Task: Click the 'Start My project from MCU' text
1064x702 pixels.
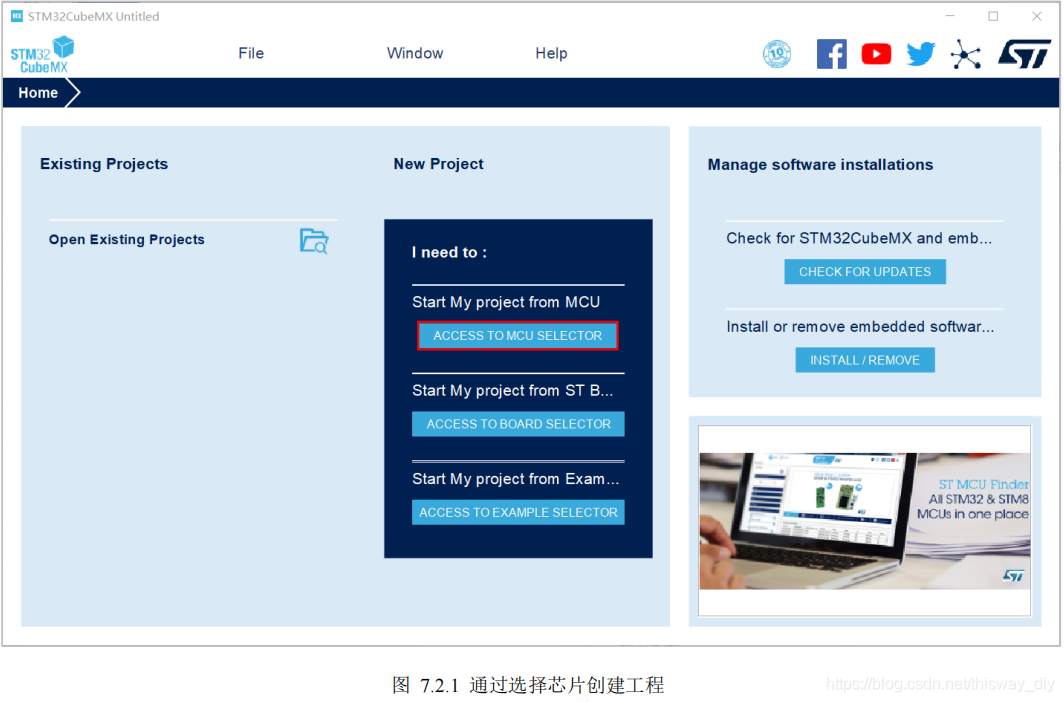Action: [x=506, y=302]
